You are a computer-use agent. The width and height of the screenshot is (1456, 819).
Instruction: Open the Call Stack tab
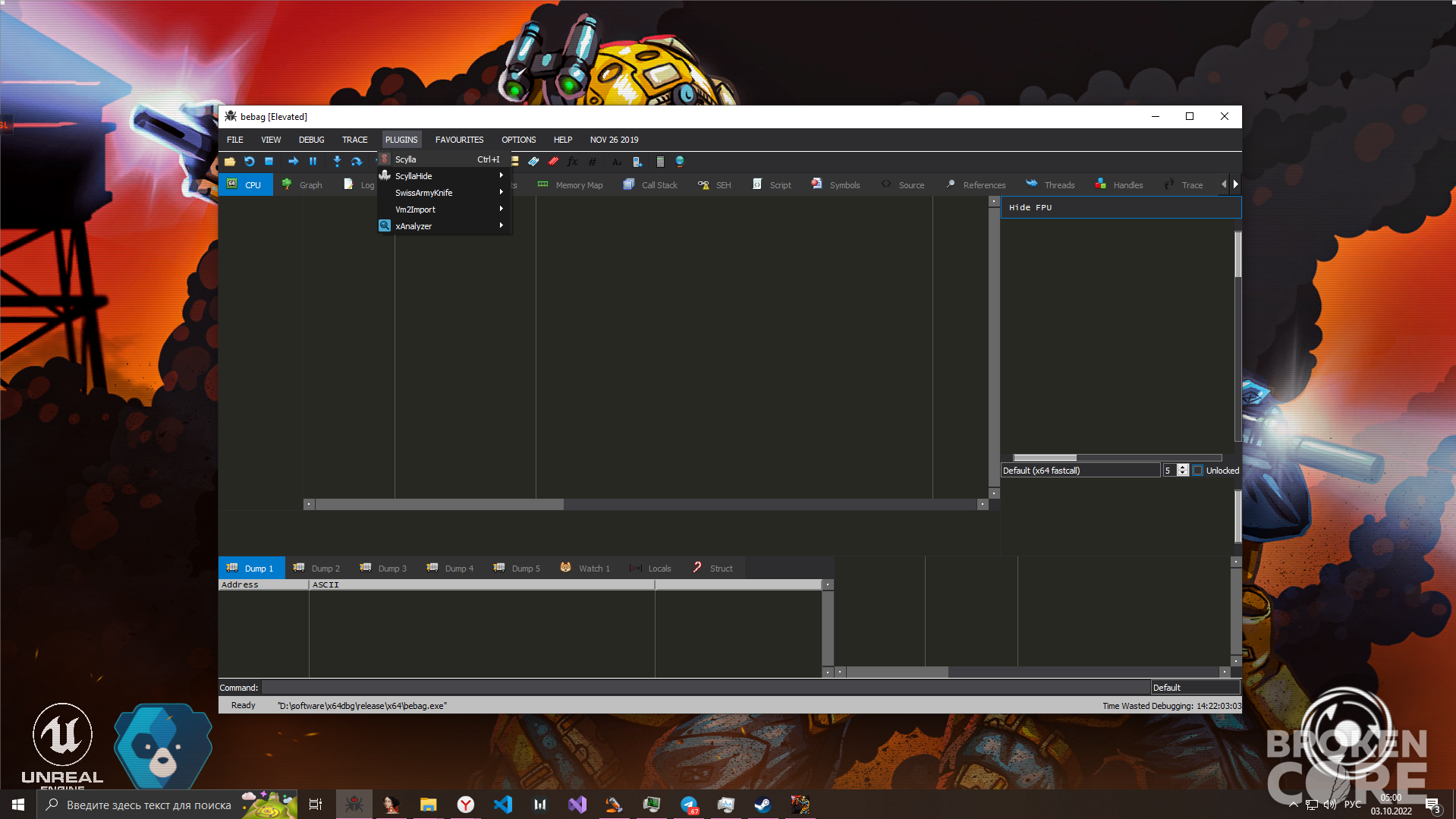650,185
